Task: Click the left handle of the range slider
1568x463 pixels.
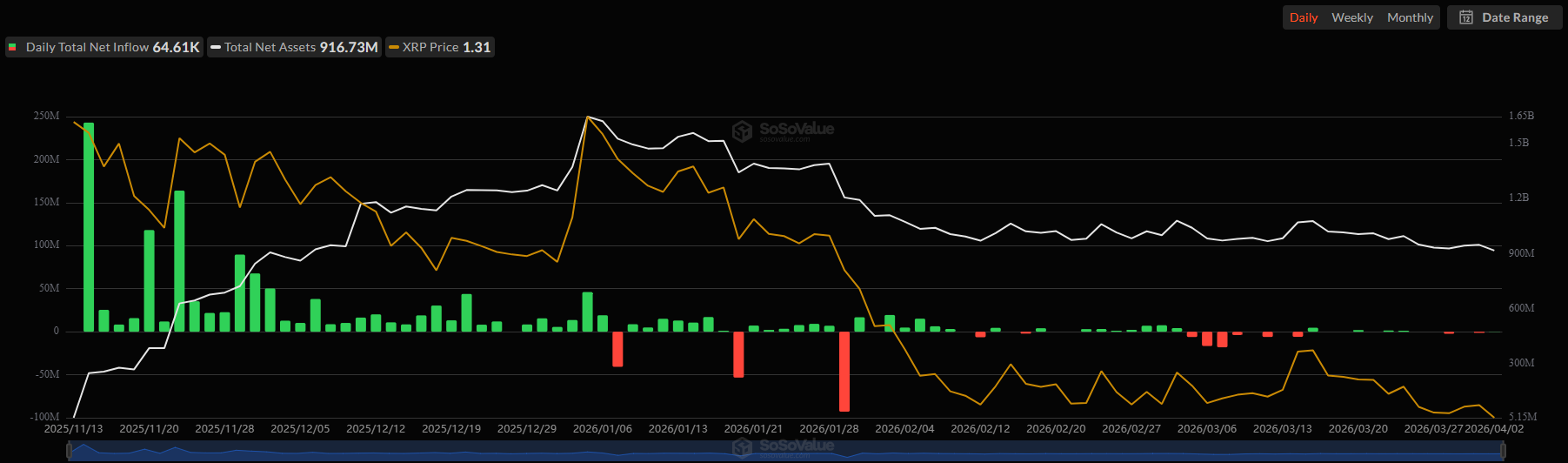Action: [70, 450]
